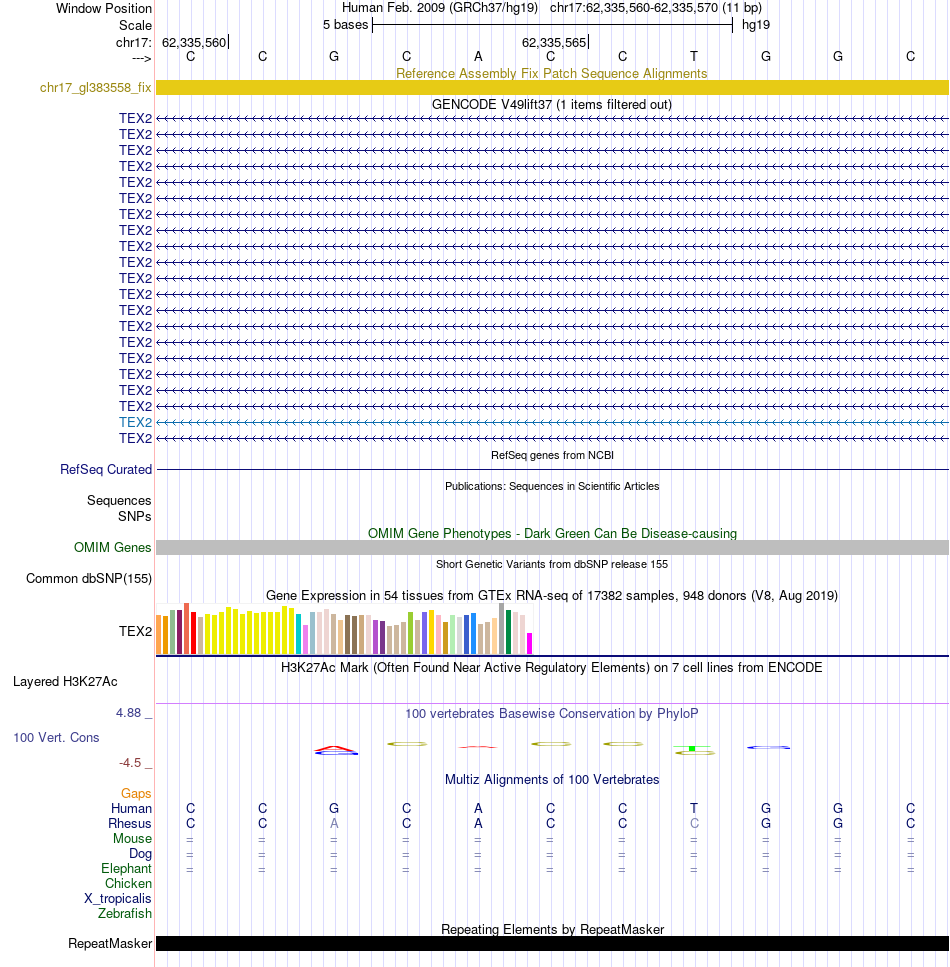Click the Elephant species label
This screenshot has width=950, height=967.
[x=126, y=868]
